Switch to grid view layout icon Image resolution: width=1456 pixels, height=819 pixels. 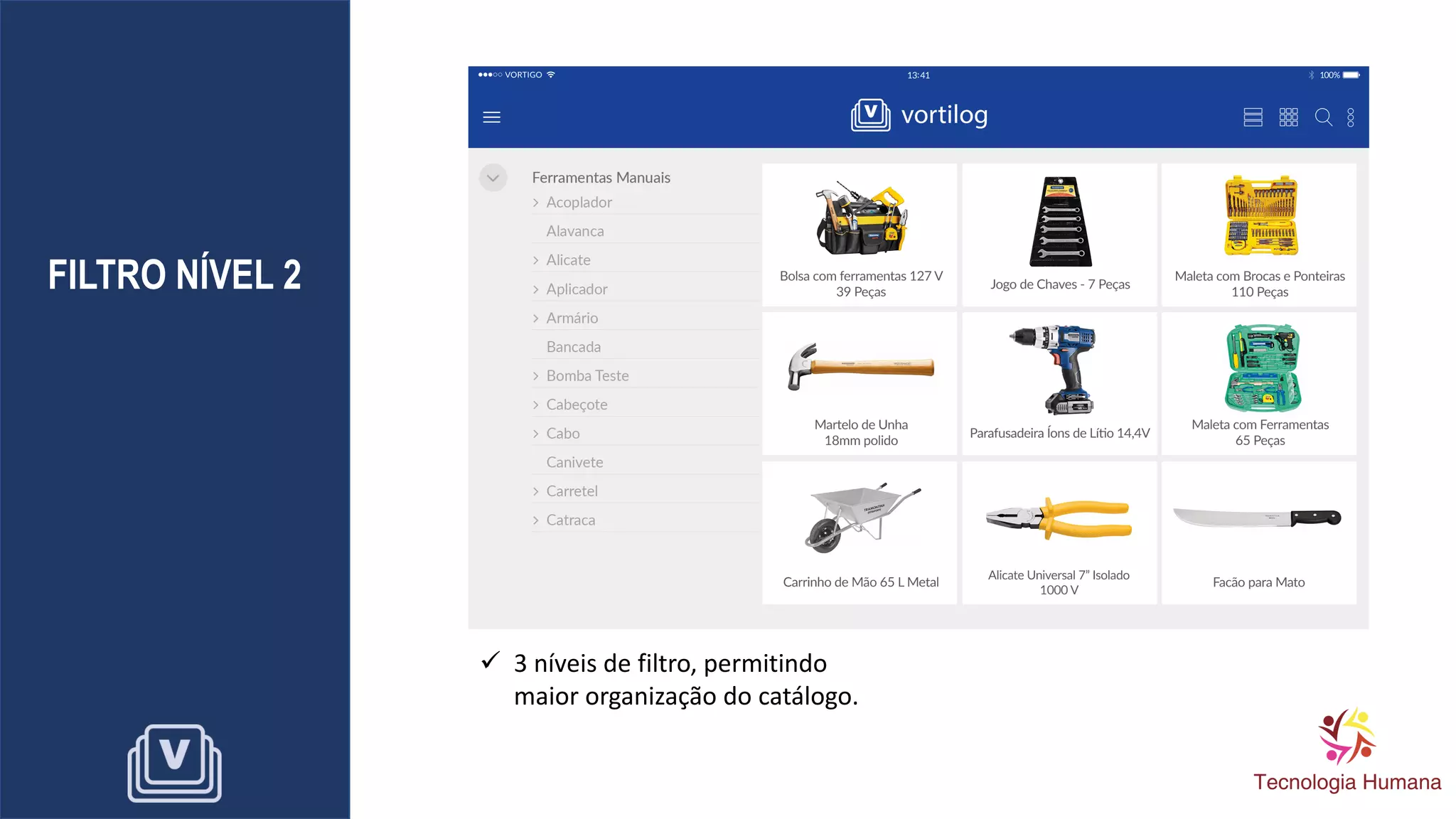coord(1288,117)
